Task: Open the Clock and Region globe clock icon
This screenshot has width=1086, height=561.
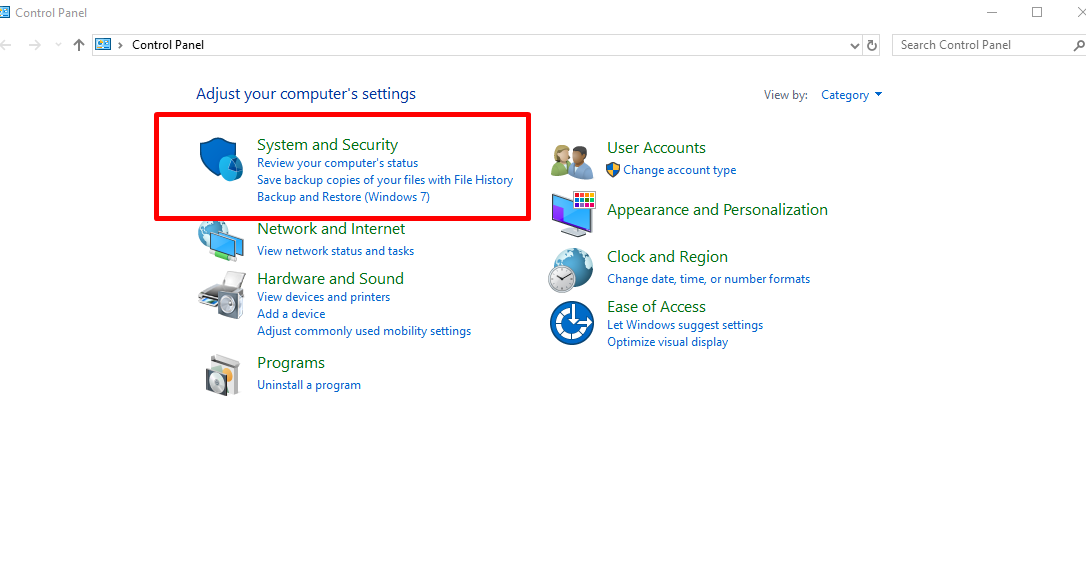Action: (571, 270)
